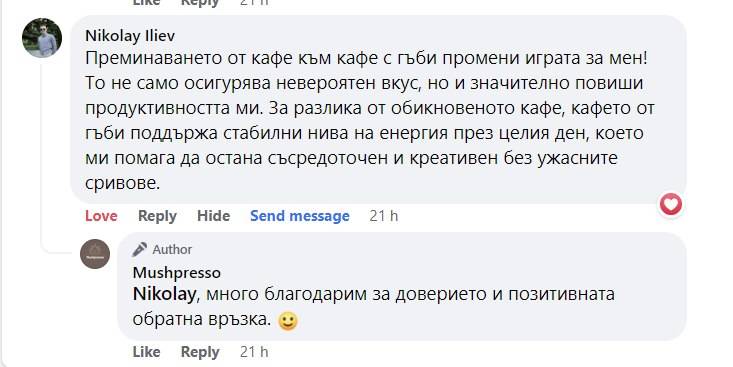Reply to the Mushpresso comment

pyautogui.click(x=200, y=352)
